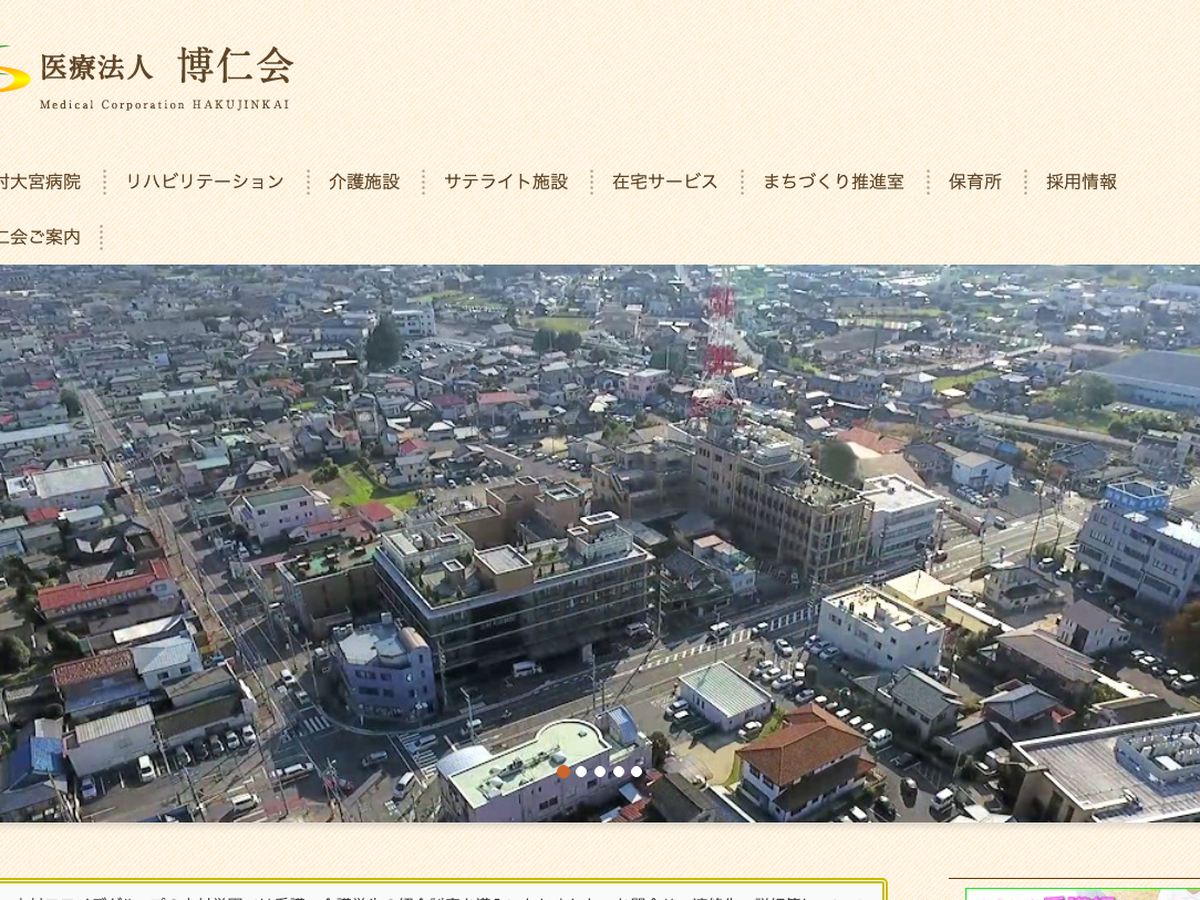This screenshot has height=900, width=1200.
Task: Switch to the second slideshow dot
Action: click(581, 771)
